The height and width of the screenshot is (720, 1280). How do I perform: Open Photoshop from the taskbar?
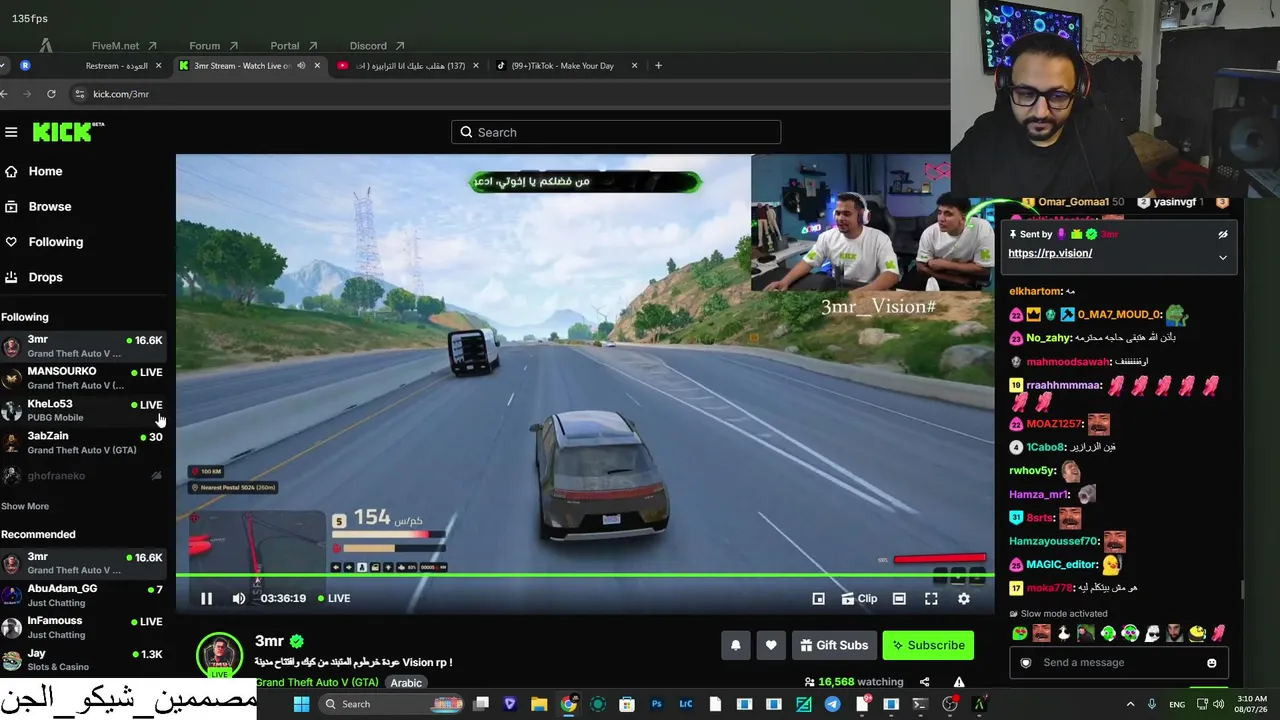tap(657, 704)
